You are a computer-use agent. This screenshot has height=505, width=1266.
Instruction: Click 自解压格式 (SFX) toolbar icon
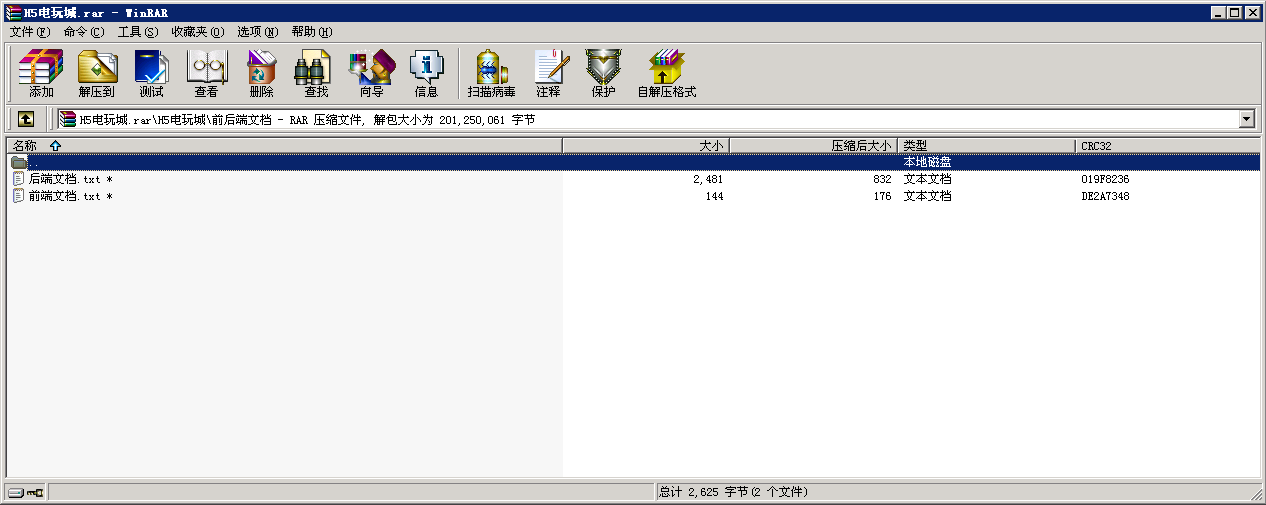click(x=666, y=73)
